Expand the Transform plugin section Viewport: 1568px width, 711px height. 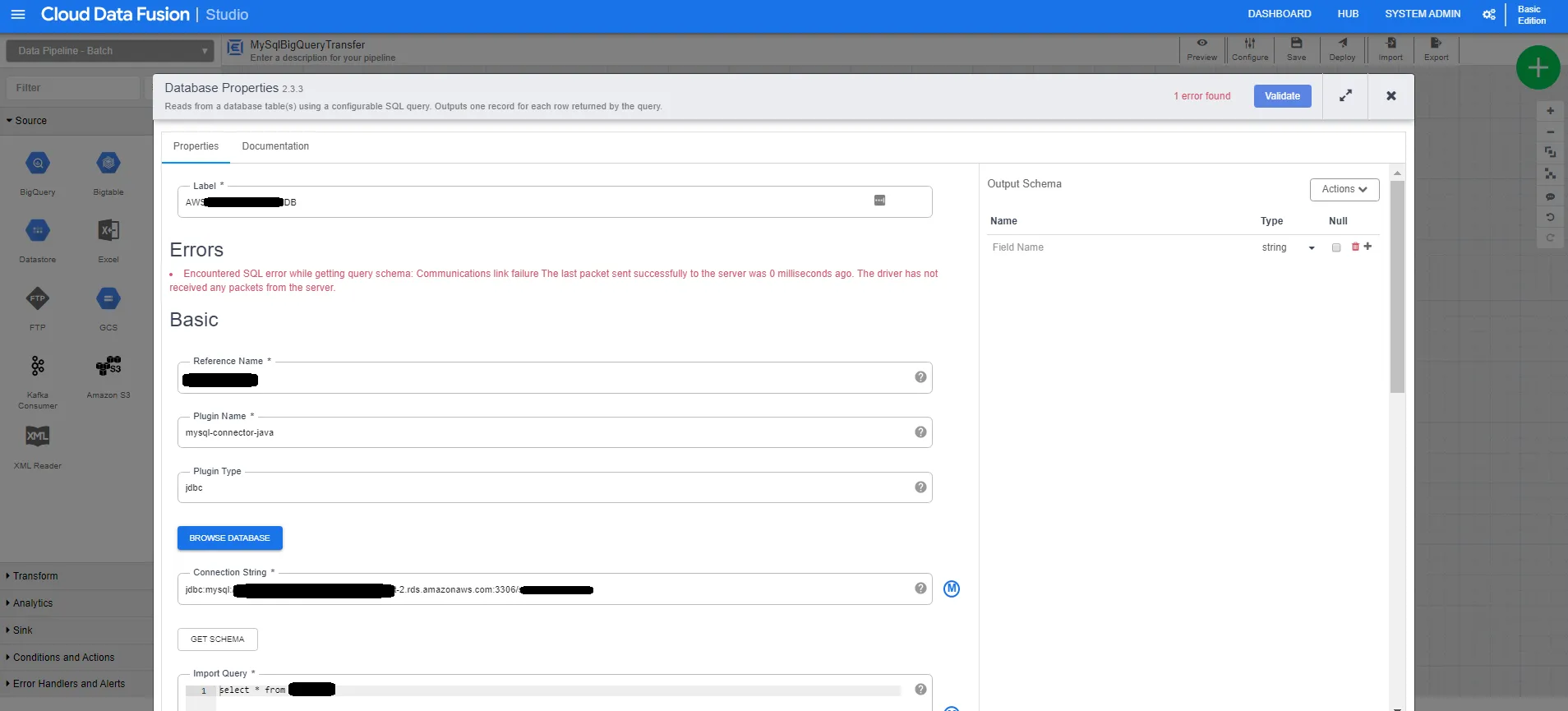tap(76, 576)
